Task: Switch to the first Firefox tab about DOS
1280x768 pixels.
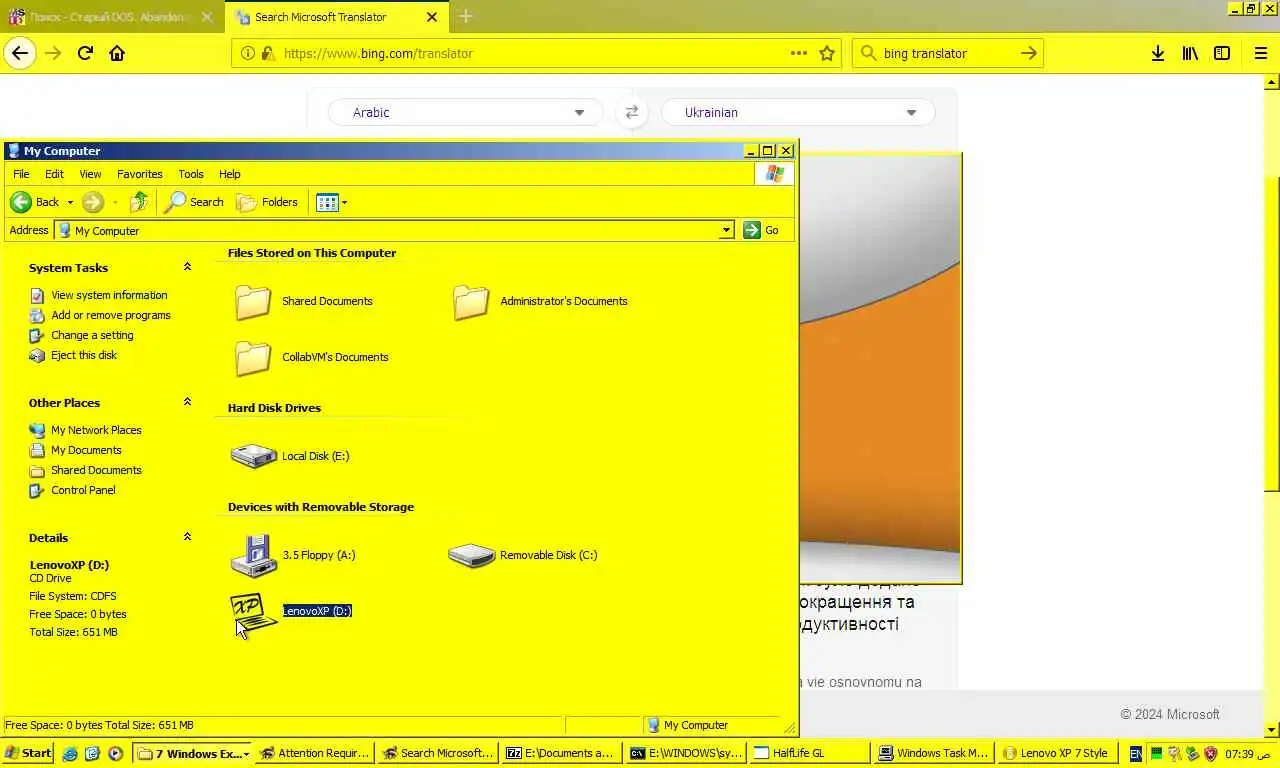Action: 112,17
